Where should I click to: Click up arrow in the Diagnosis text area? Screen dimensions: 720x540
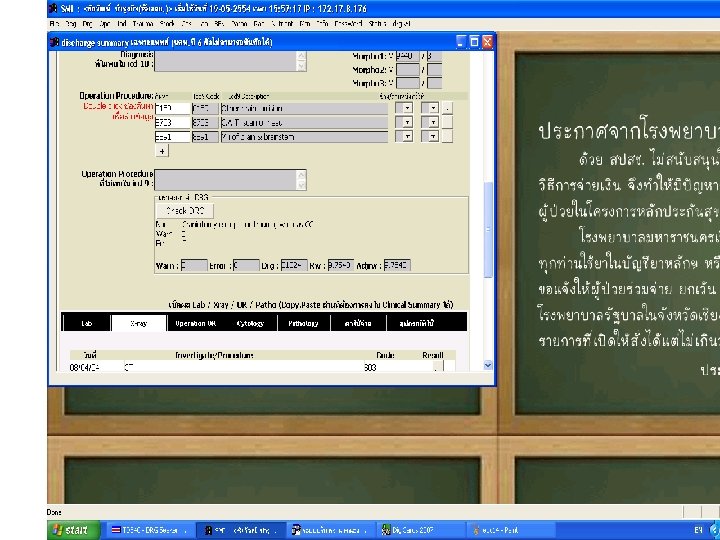pyautogui.click(x=301, y=56)
